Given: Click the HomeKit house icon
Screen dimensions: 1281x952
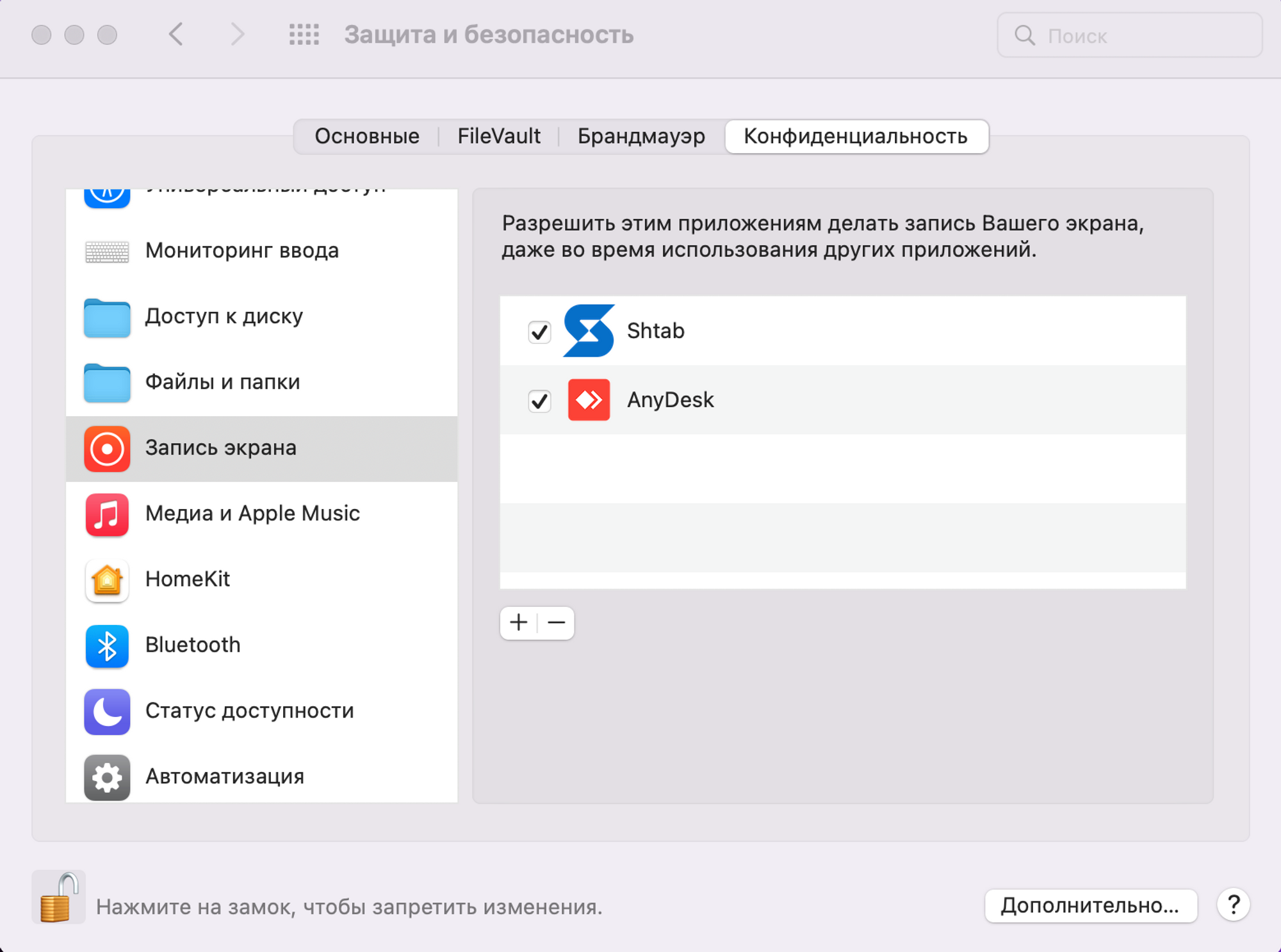Looking at the screenshot, I should click(107, 580).
